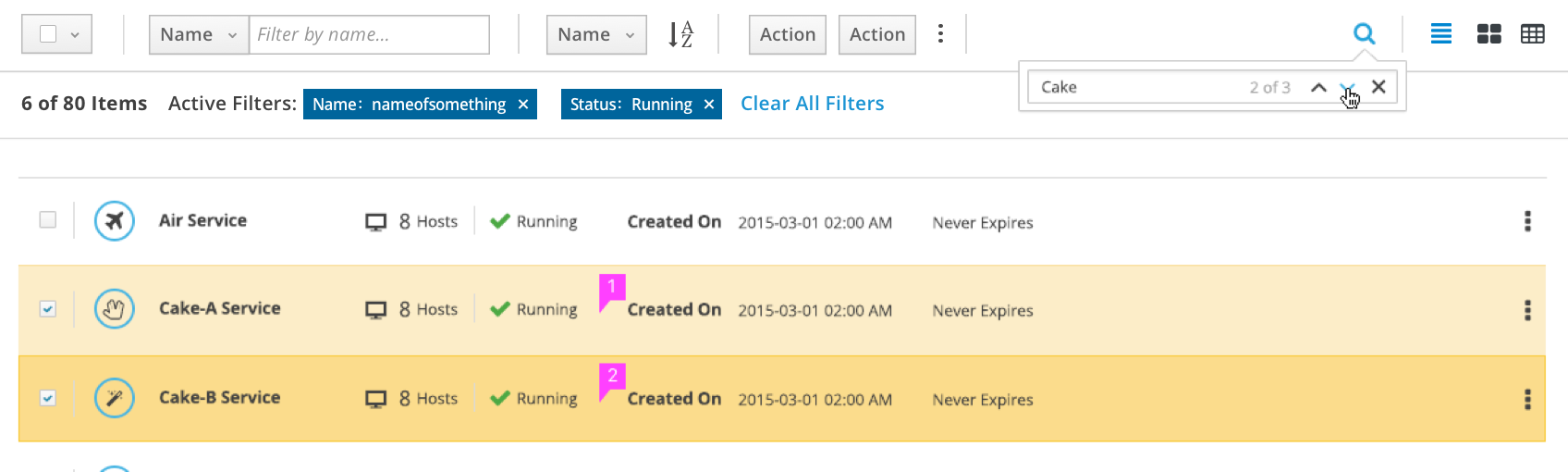The width and height of the screenshot is (1568, 472).
Task: Click the first Action button
Action: (x=788, y=34)
